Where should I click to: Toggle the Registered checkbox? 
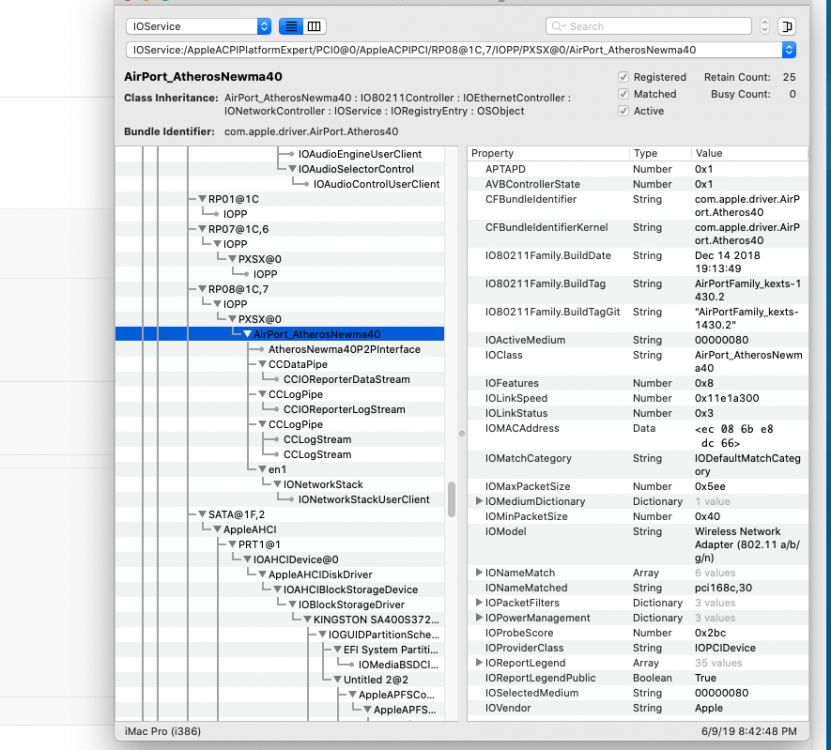pos(623,77)
